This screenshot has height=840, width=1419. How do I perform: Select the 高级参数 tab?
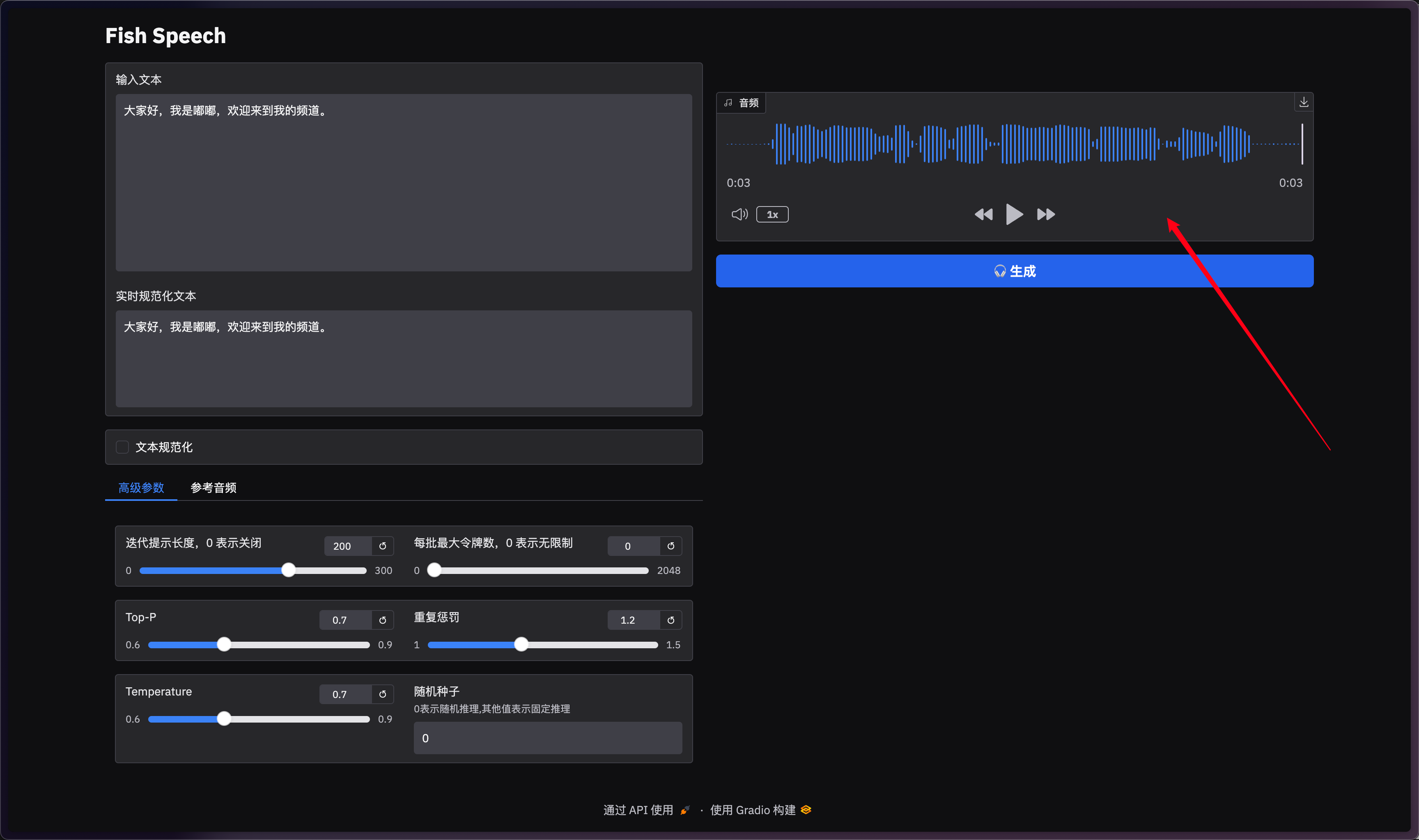141,487
